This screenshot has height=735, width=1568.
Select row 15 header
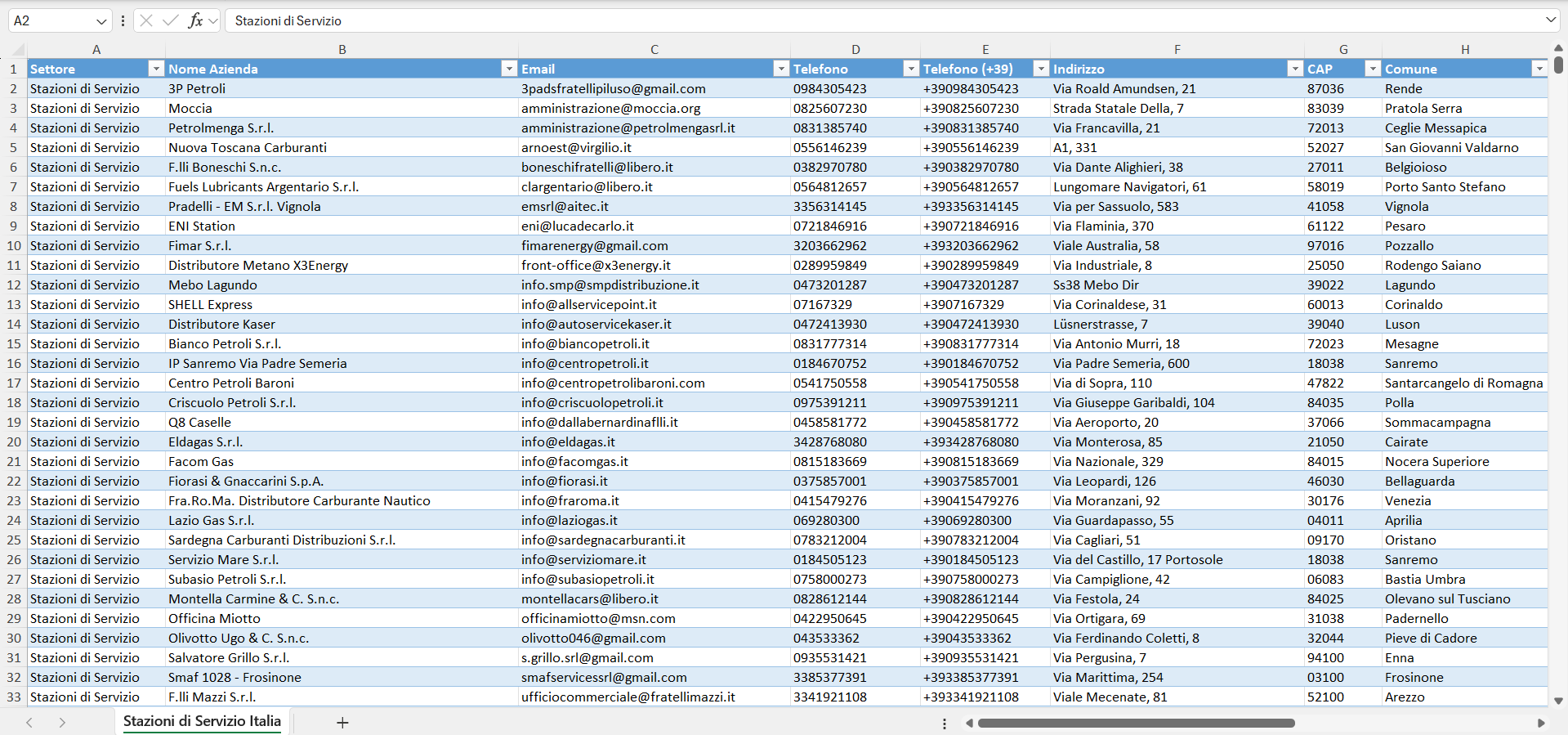pos(14,343)
